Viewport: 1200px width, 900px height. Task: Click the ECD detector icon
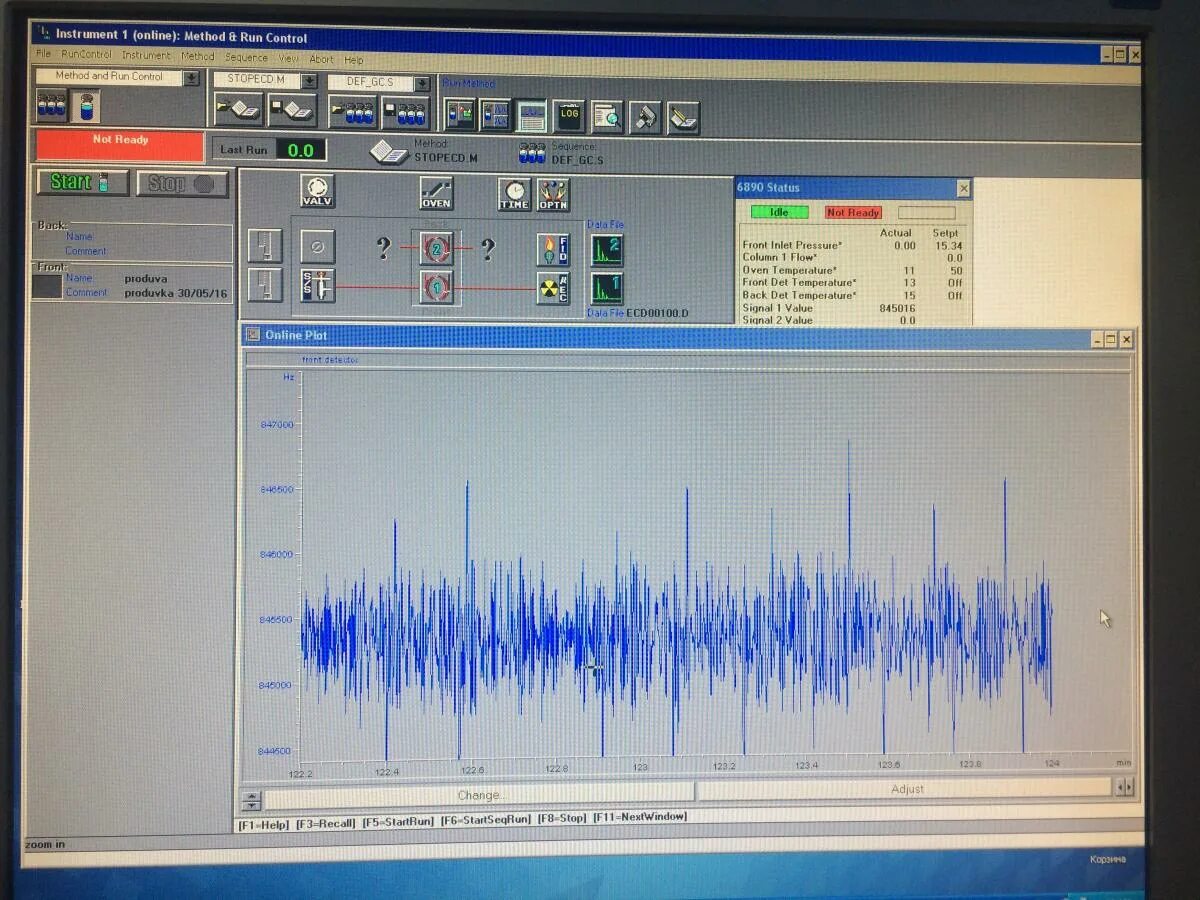(x=553, y=289)
